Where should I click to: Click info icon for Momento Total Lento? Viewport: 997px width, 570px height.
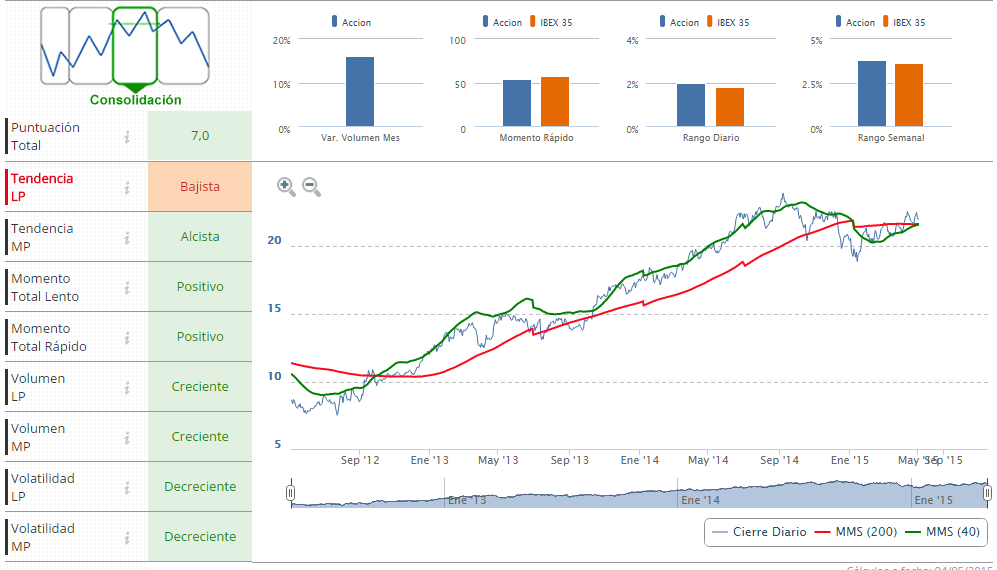click(127, 287)
